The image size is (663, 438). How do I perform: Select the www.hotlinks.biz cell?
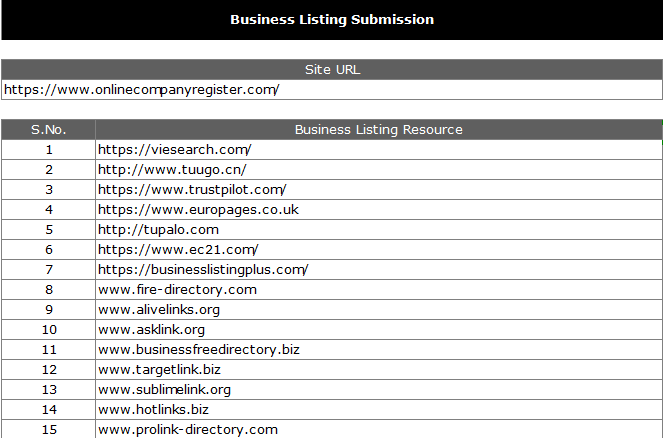[x=153, y=410]
